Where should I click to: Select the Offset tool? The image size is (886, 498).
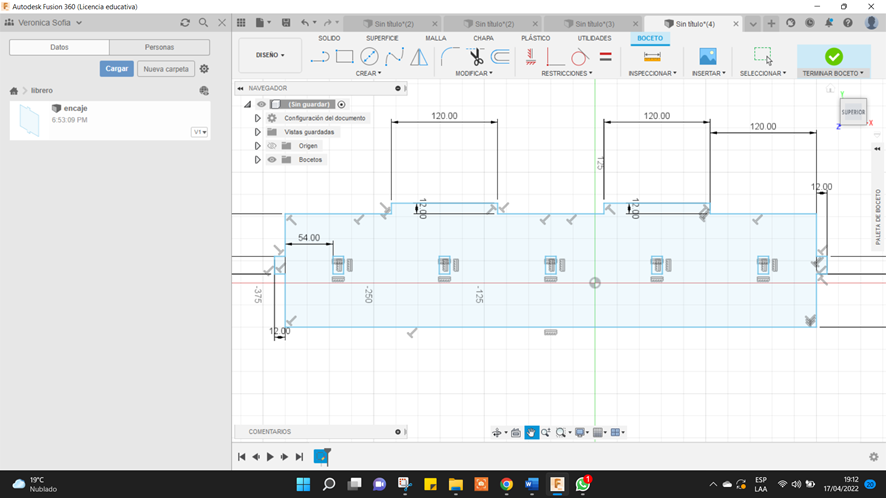pos(500,57)
